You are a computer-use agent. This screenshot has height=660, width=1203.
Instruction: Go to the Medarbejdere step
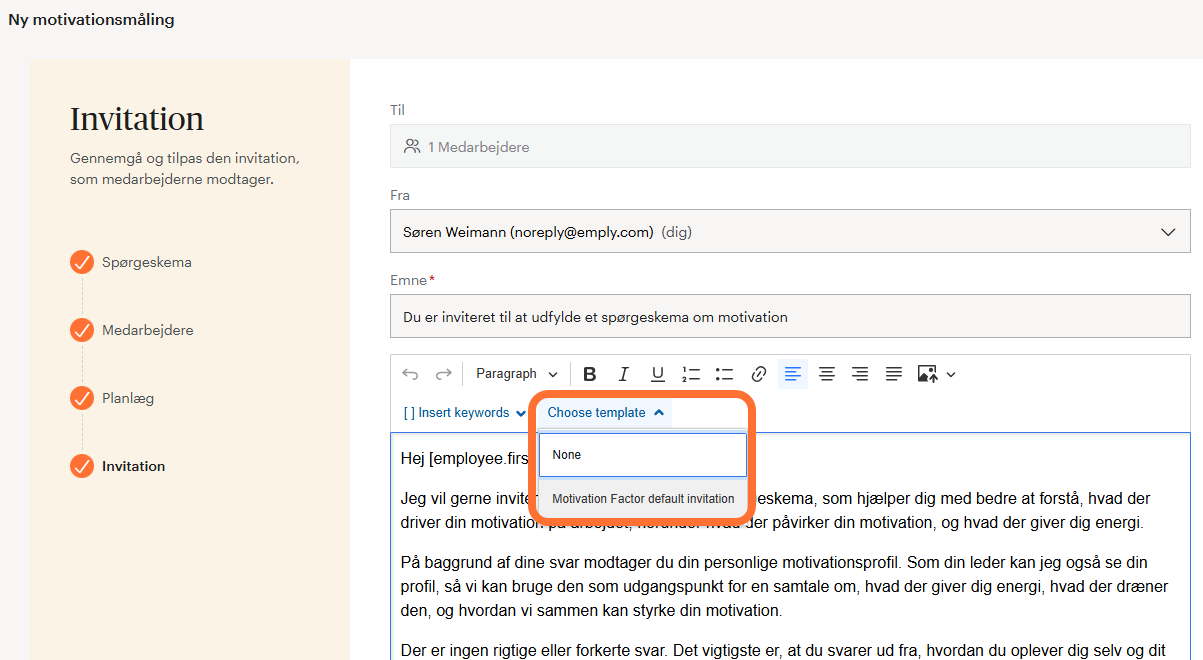tap(148, 331)
